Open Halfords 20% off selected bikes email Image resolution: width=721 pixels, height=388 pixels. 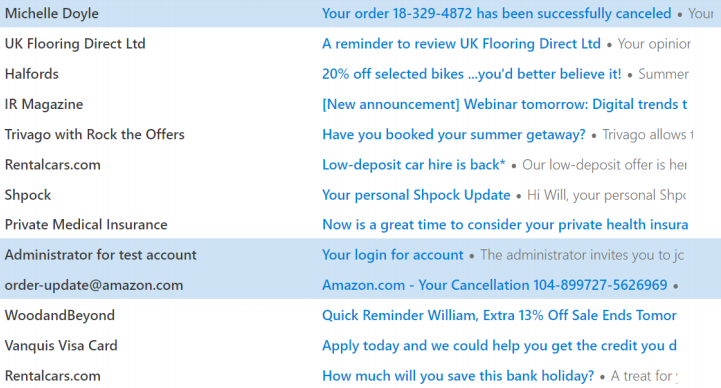(471, 74)
